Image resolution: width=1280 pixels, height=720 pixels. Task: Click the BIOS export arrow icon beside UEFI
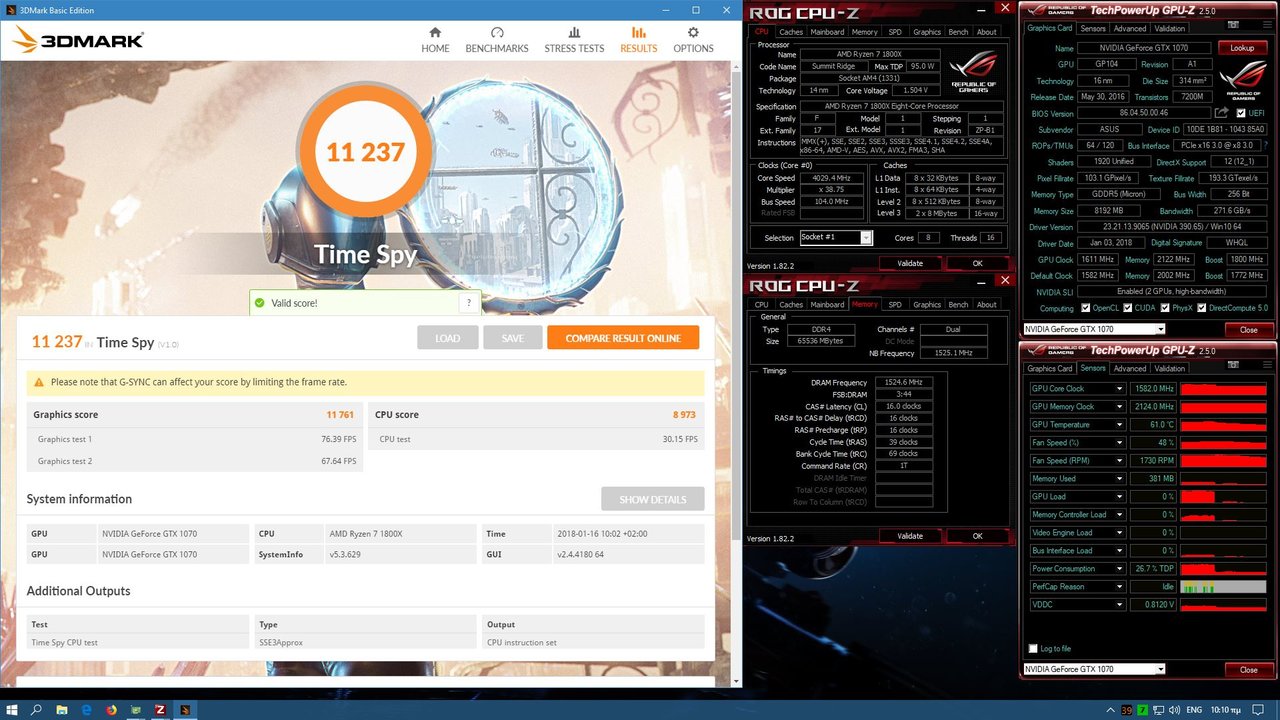1221,113
